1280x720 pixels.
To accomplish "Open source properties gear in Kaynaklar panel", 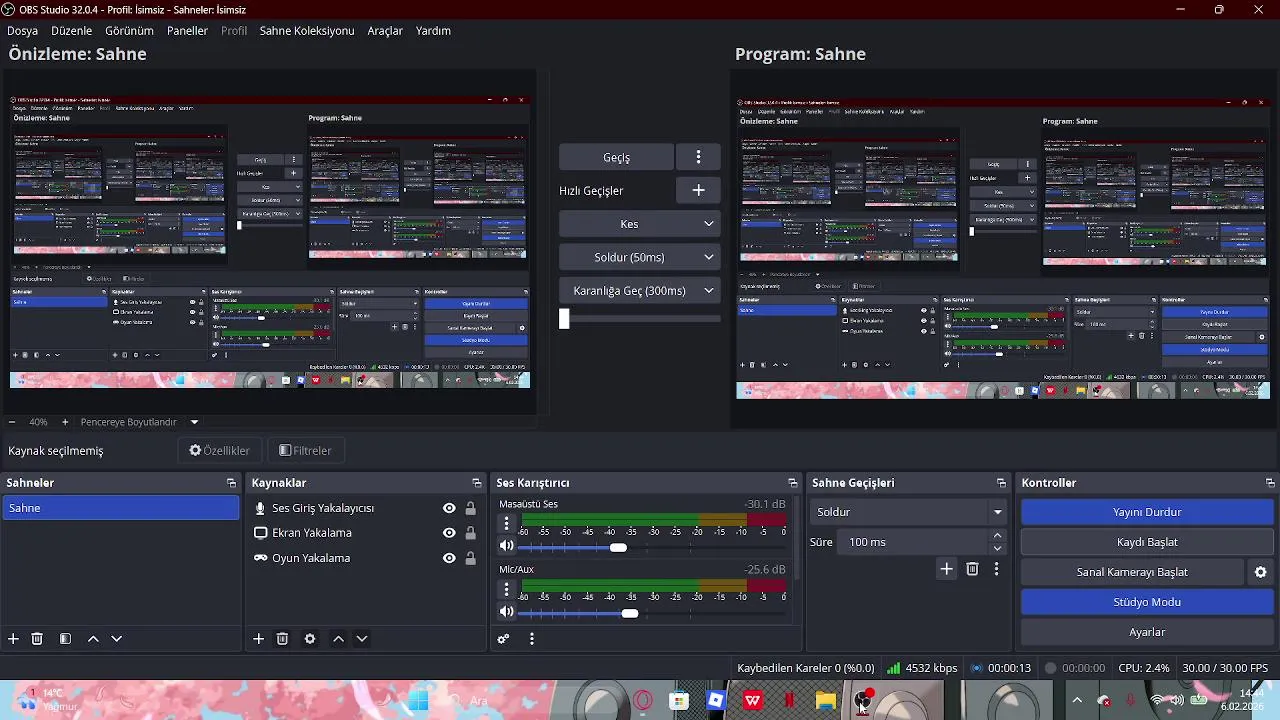I will [310, 639].
